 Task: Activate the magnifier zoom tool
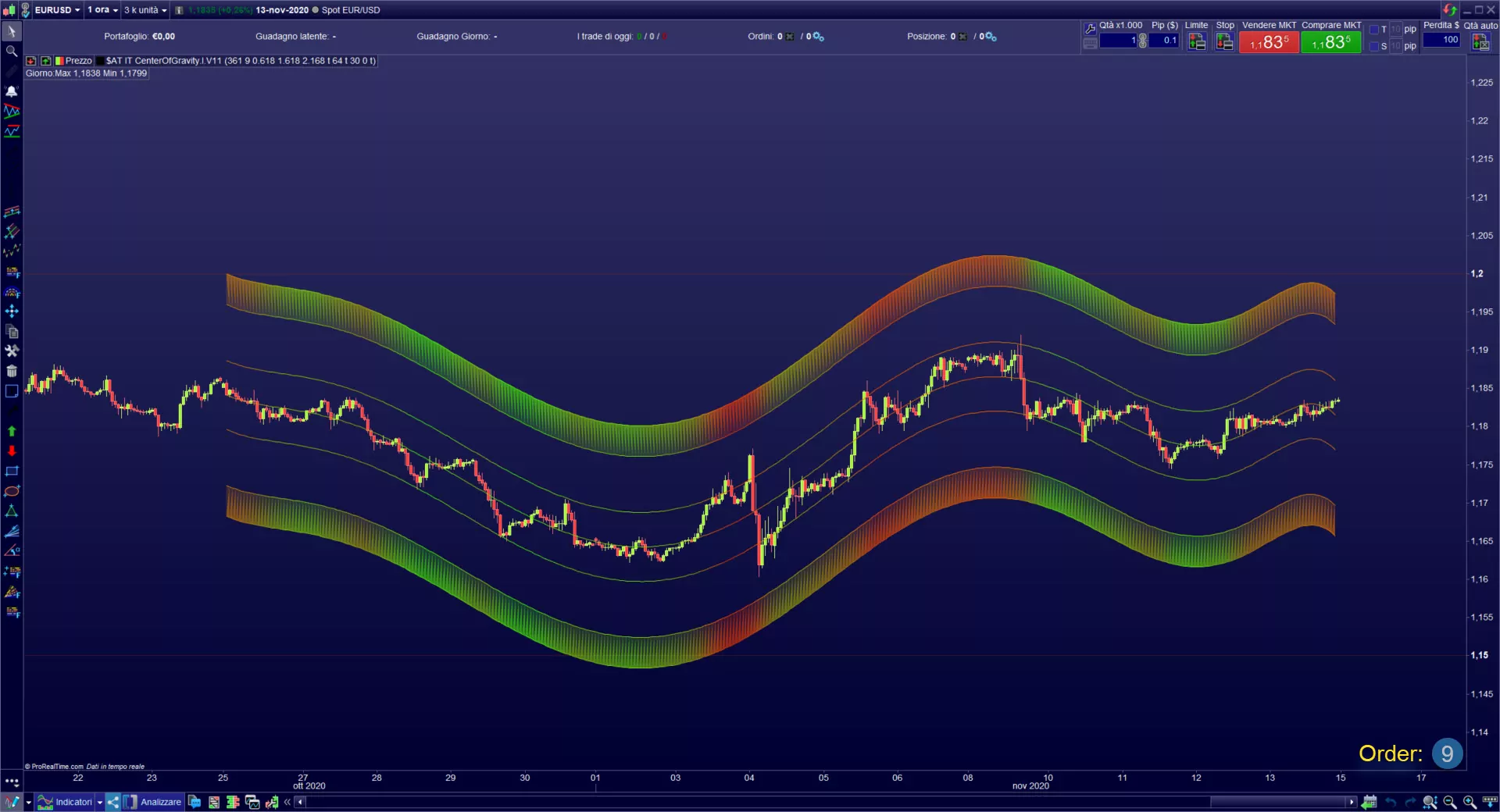(x=12, y=51)
